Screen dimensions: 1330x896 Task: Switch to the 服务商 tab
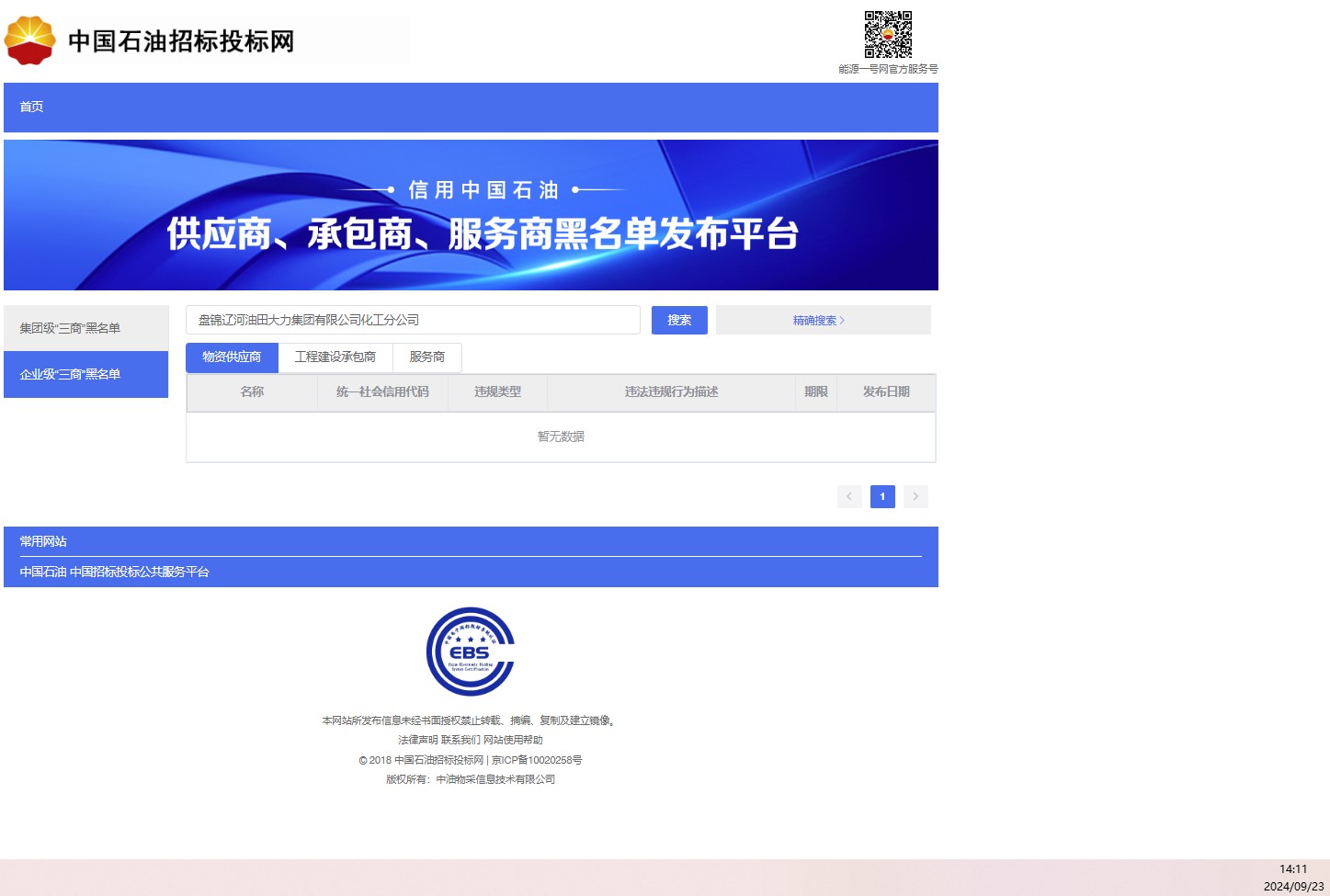(x=427, y=357)
